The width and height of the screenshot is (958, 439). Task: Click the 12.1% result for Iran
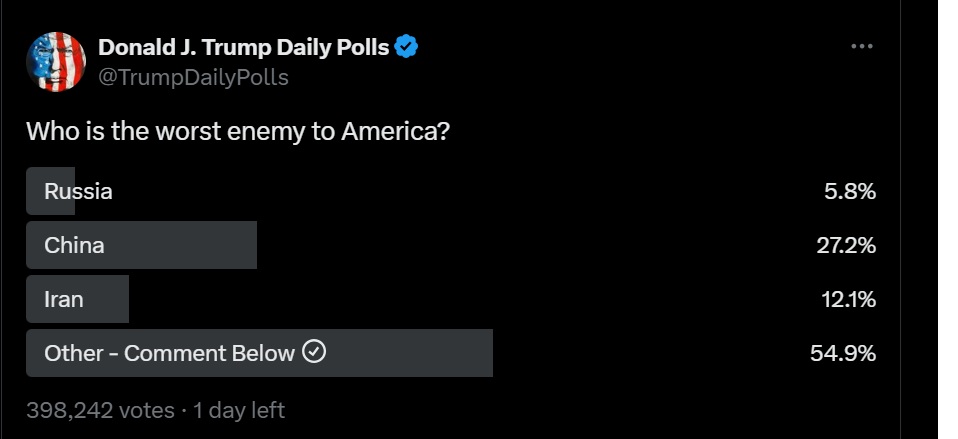(849, 300)
